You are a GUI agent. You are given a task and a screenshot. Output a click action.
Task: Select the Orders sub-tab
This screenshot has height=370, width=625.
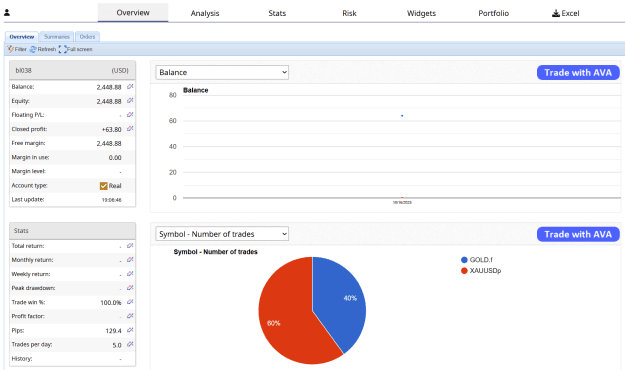point(87,37)
